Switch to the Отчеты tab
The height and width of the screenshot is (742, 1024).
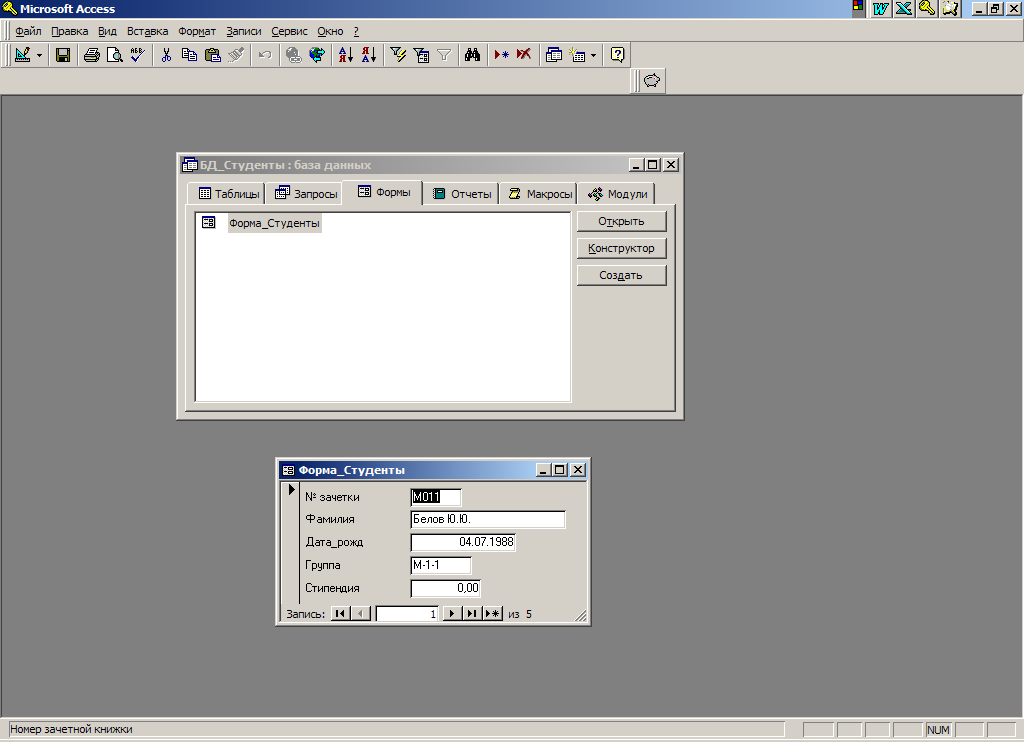(x=461, y=194)
